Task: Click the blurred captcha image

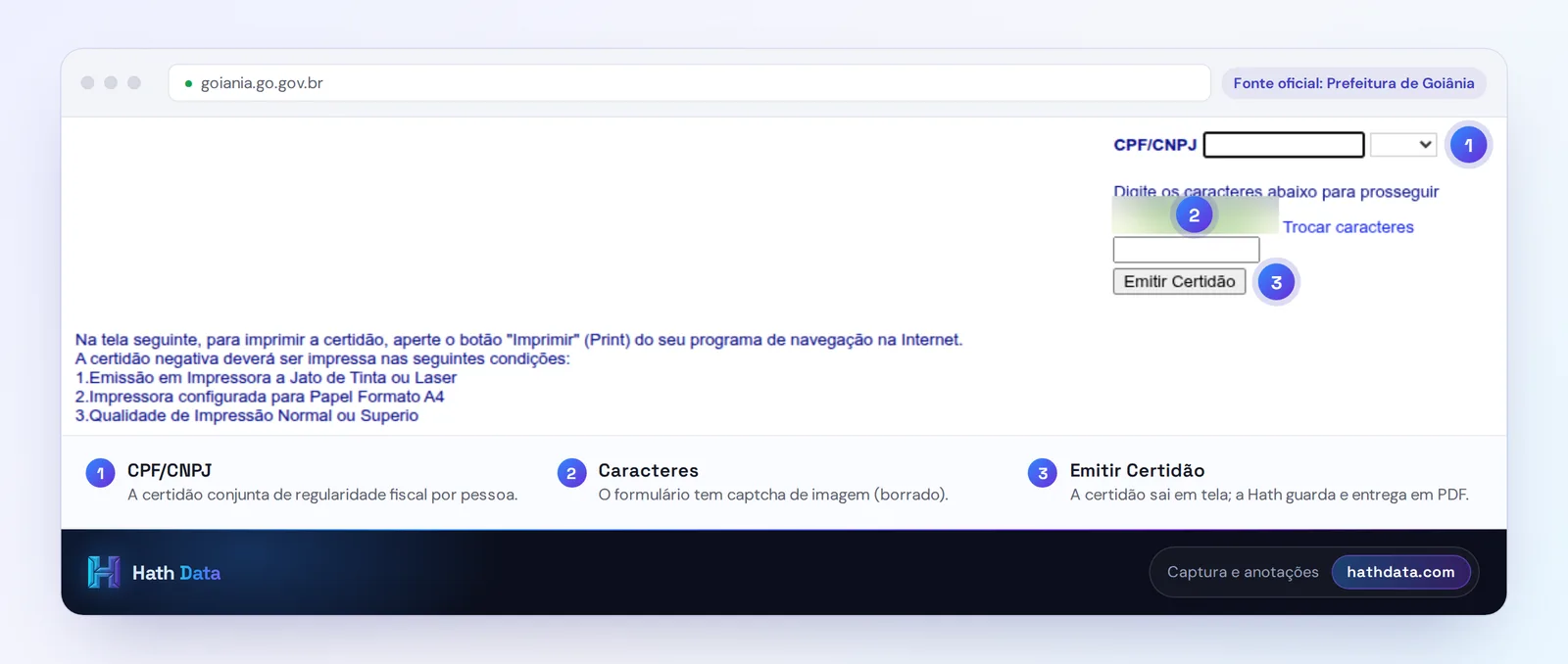Action: [1196, 215]
